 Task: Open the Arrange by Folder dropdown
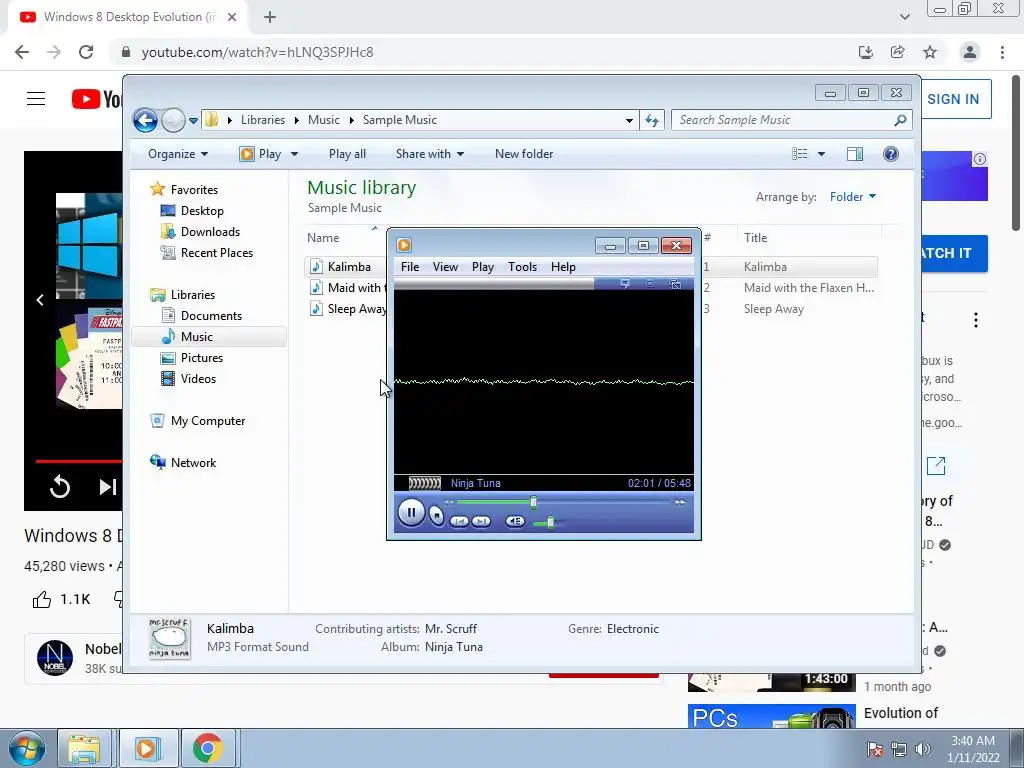pyautogui.click(x=853, y=197)
